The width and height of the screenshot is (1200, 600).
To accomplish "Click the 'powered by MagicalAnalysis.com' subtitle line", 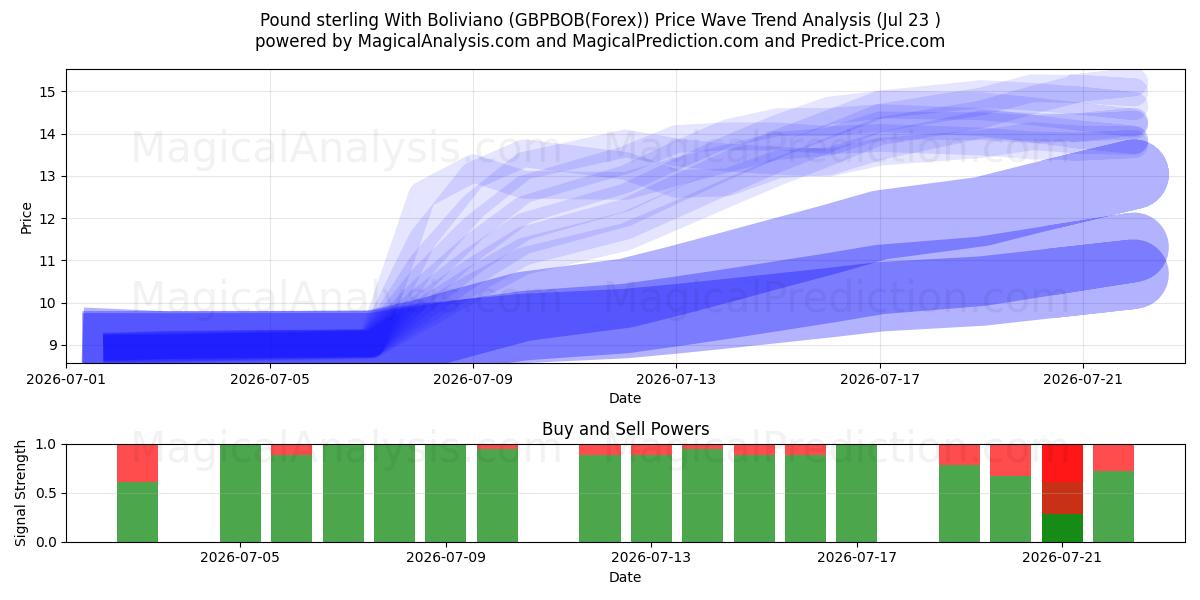I will tap(600, 41).
